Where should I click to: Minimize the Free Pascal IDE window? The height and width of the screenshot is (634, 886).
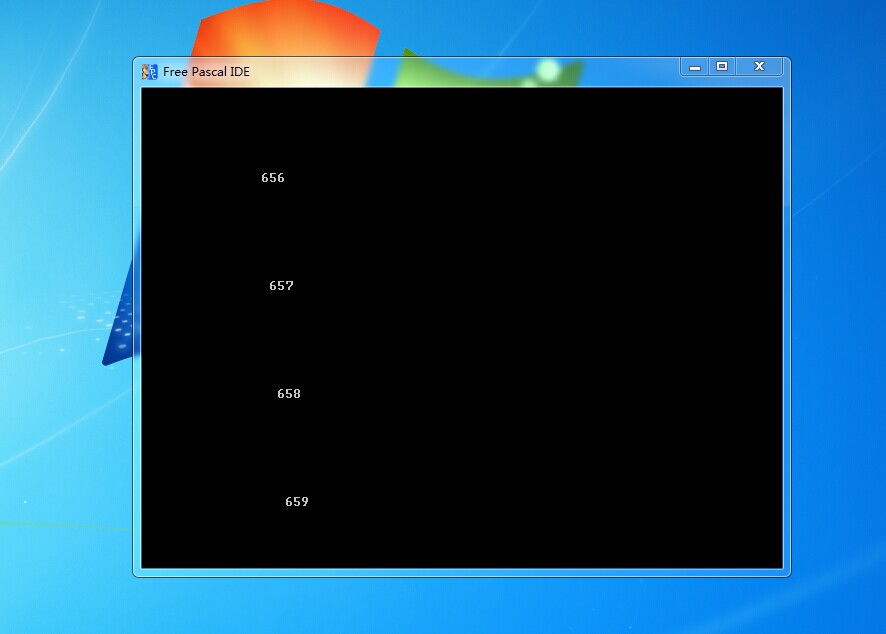pos(695,67)
